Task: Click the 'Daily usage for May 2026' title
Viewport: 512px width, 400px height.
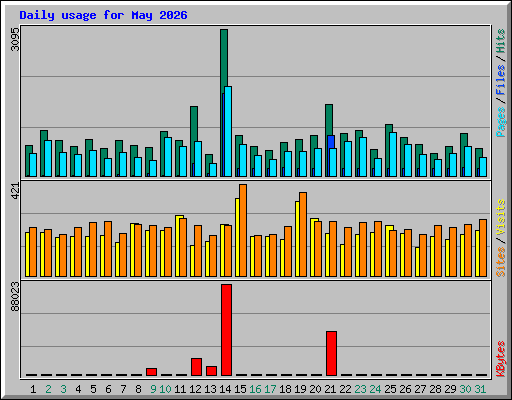Action: click(103, 15)
